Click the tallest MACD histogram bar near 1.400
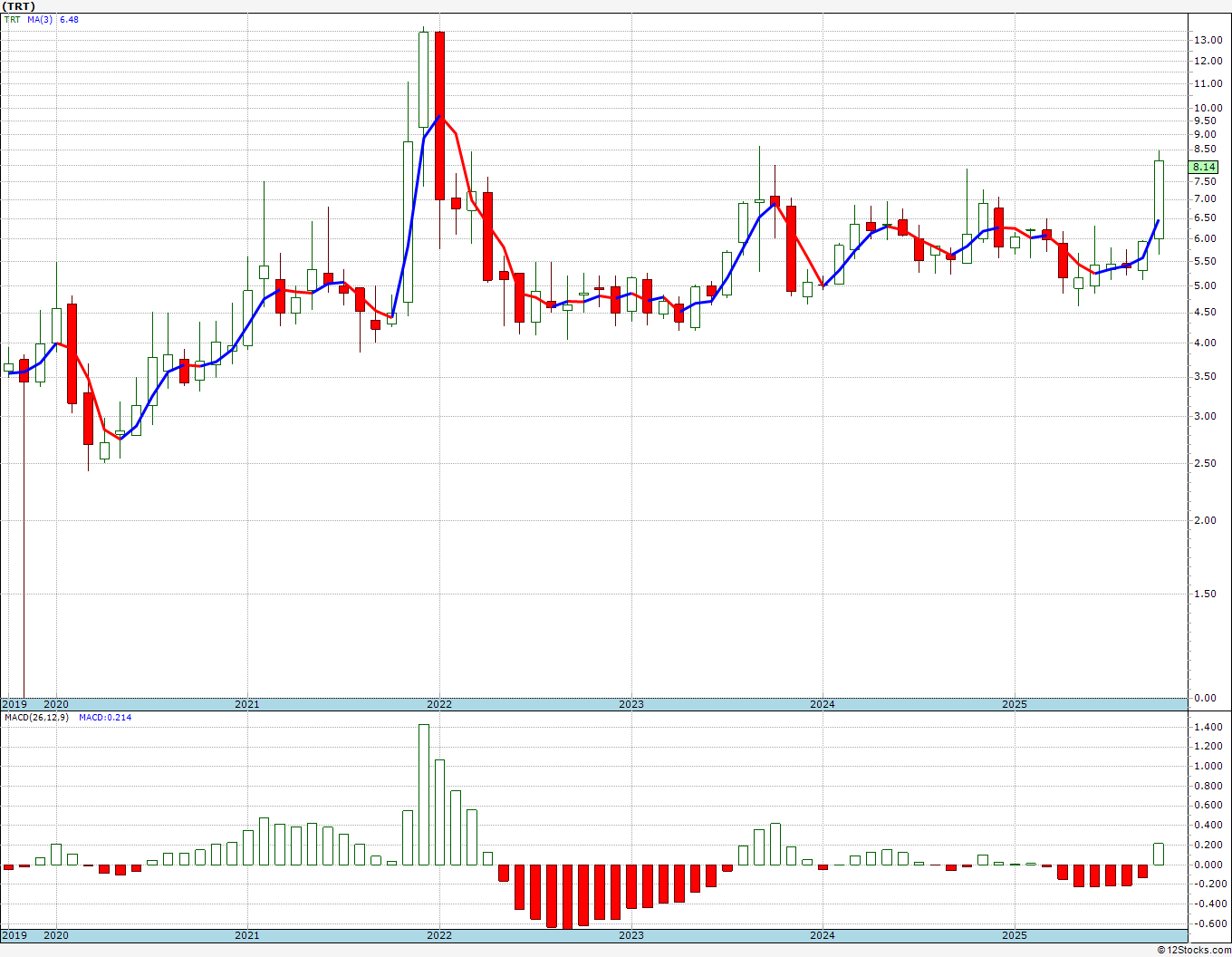 [x=424, y=795]
